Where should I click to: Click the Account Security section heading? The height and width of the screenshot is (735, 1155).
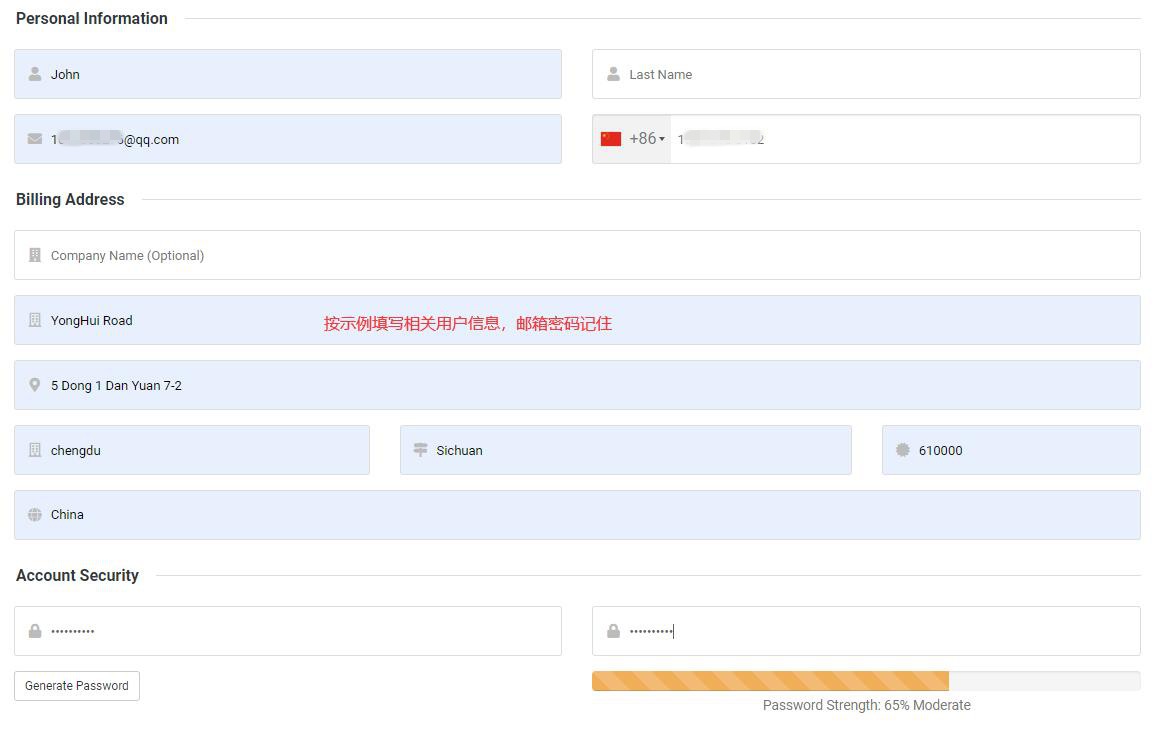point(77,575)
